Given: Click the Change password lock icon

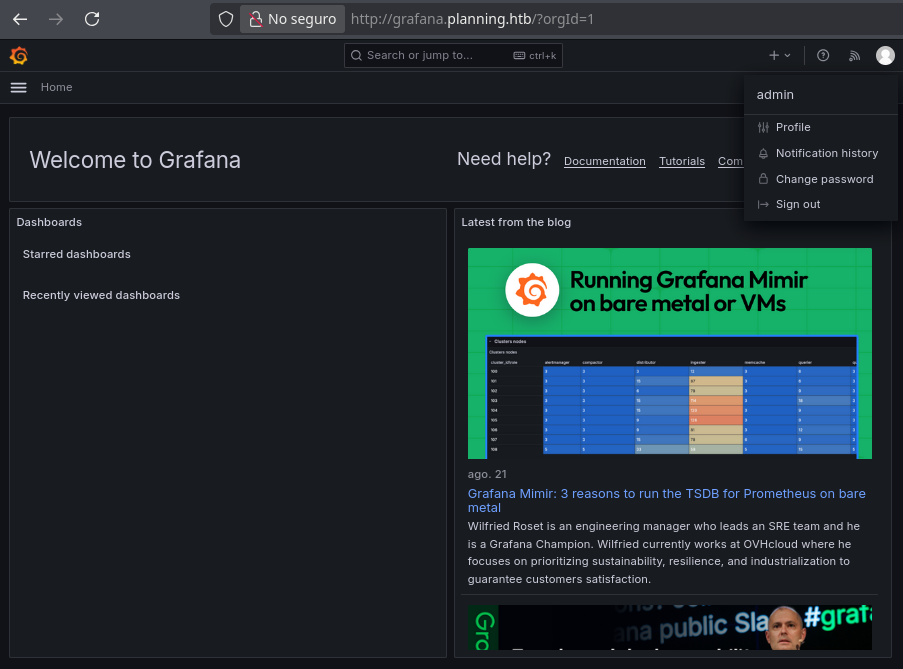Looking at the screenshot, I should tap(763, 179).
